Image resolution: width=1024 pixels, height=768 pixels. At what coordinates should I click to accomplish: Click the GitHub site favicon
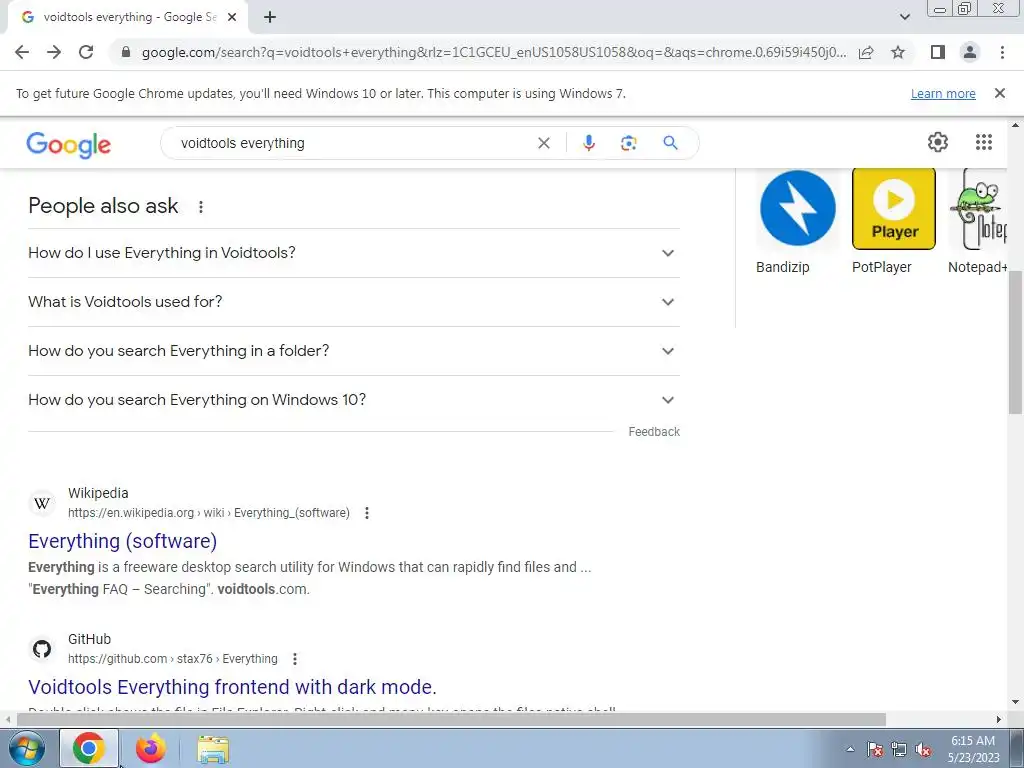[x=42, y=649]
